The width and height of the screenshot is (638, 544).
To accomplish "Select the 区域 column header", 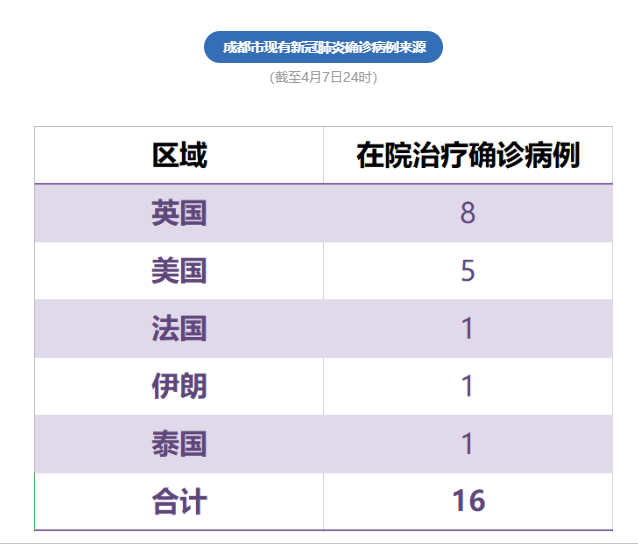I will [179, 156].
